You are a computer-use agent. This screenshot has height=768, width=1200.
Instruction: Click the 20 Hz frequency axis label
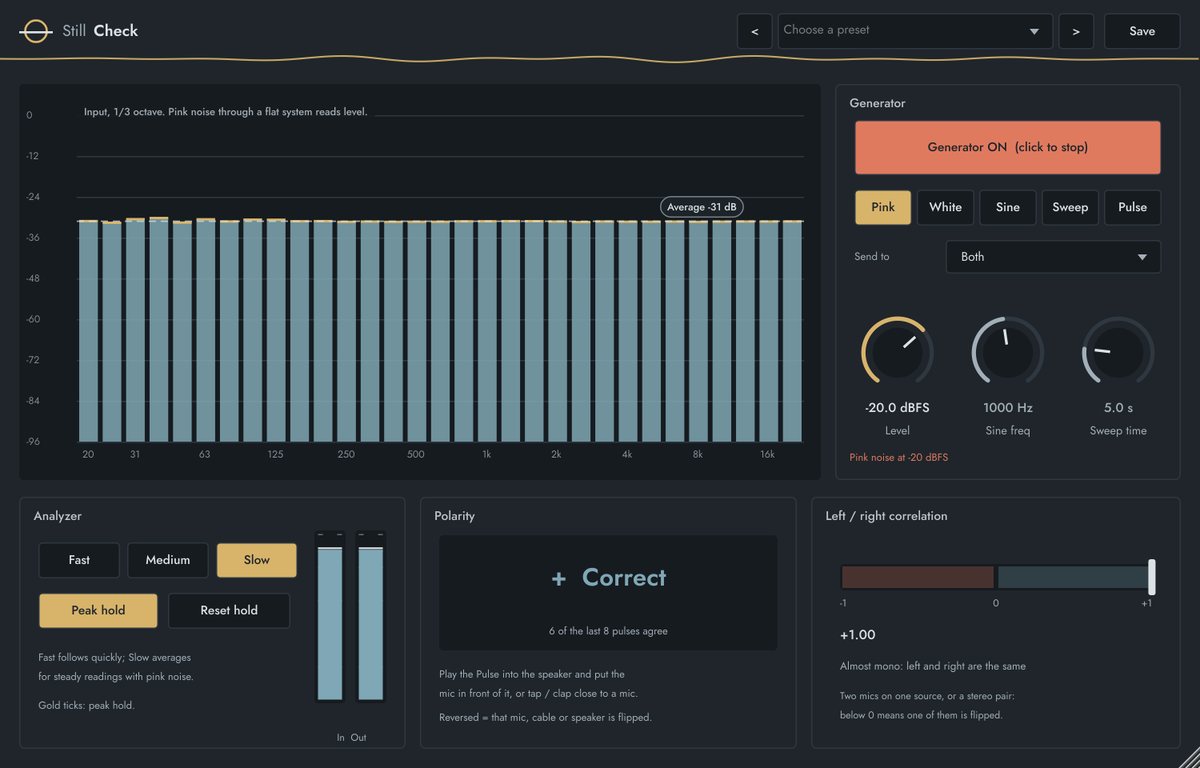click(x=88, y=454)
